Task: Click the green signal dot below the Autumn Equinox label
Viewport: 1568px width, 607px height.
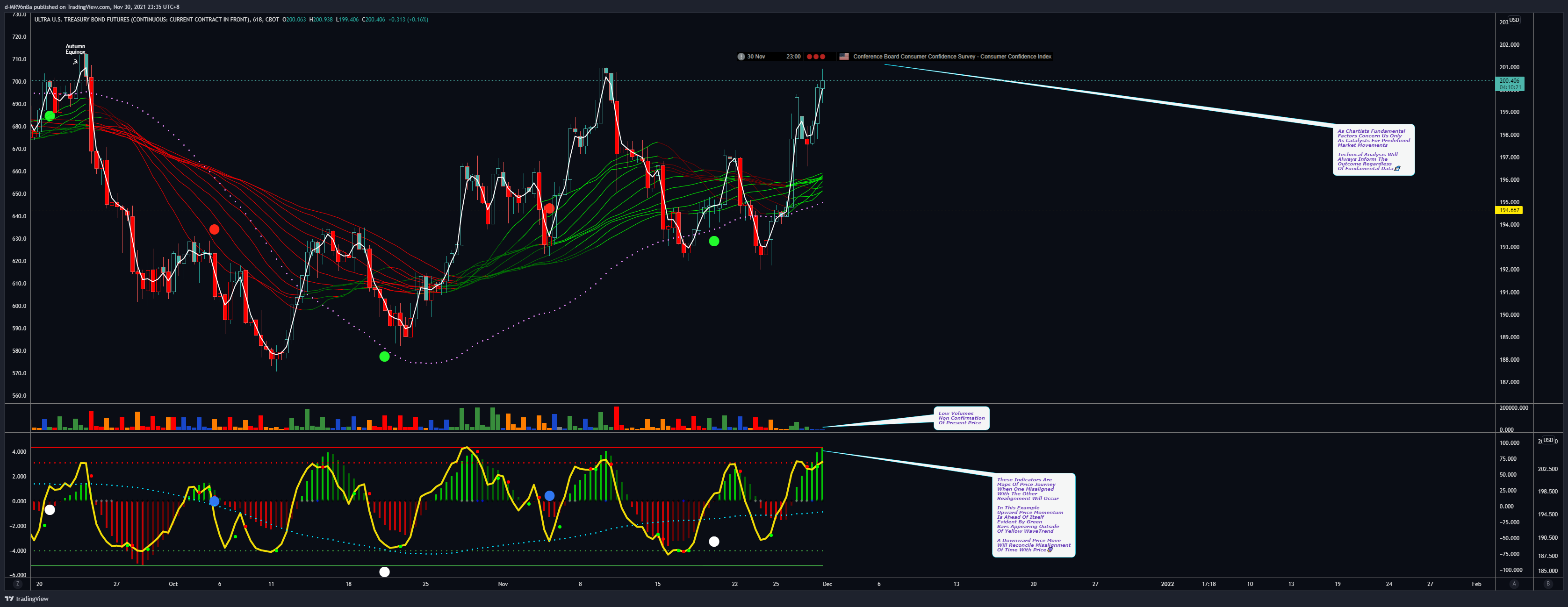Action: [50, 115]
